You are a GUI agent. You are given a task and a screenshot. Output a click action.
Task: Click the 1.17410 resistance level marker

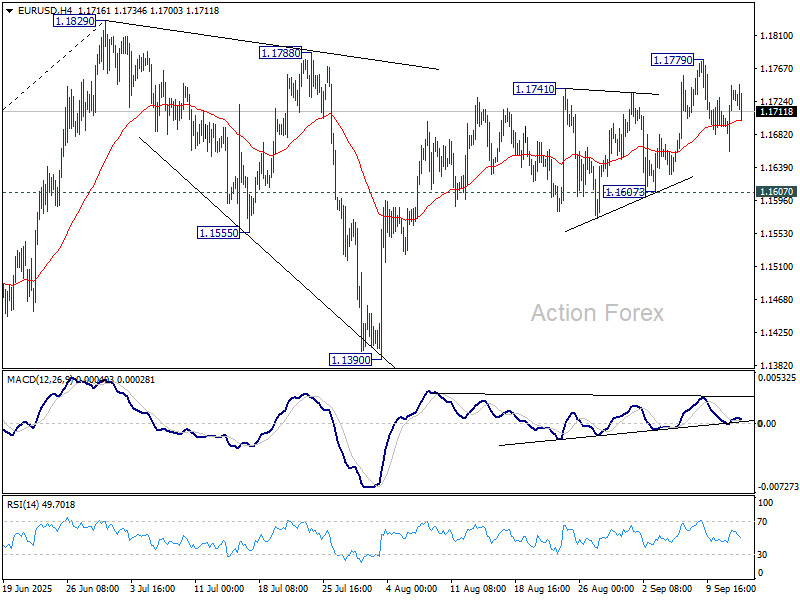coord(533,88)
